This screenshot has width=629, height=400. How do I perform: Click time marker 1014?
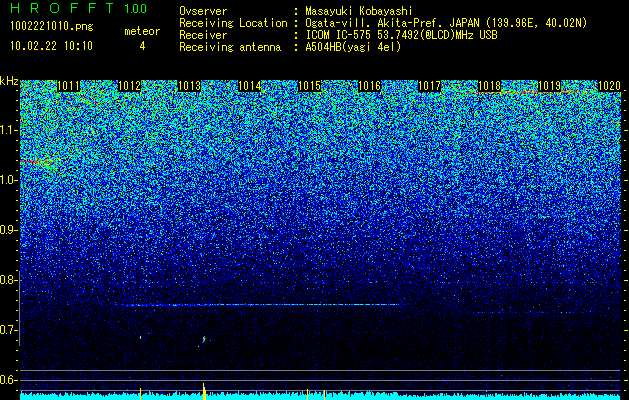click(x=249, y=86)
